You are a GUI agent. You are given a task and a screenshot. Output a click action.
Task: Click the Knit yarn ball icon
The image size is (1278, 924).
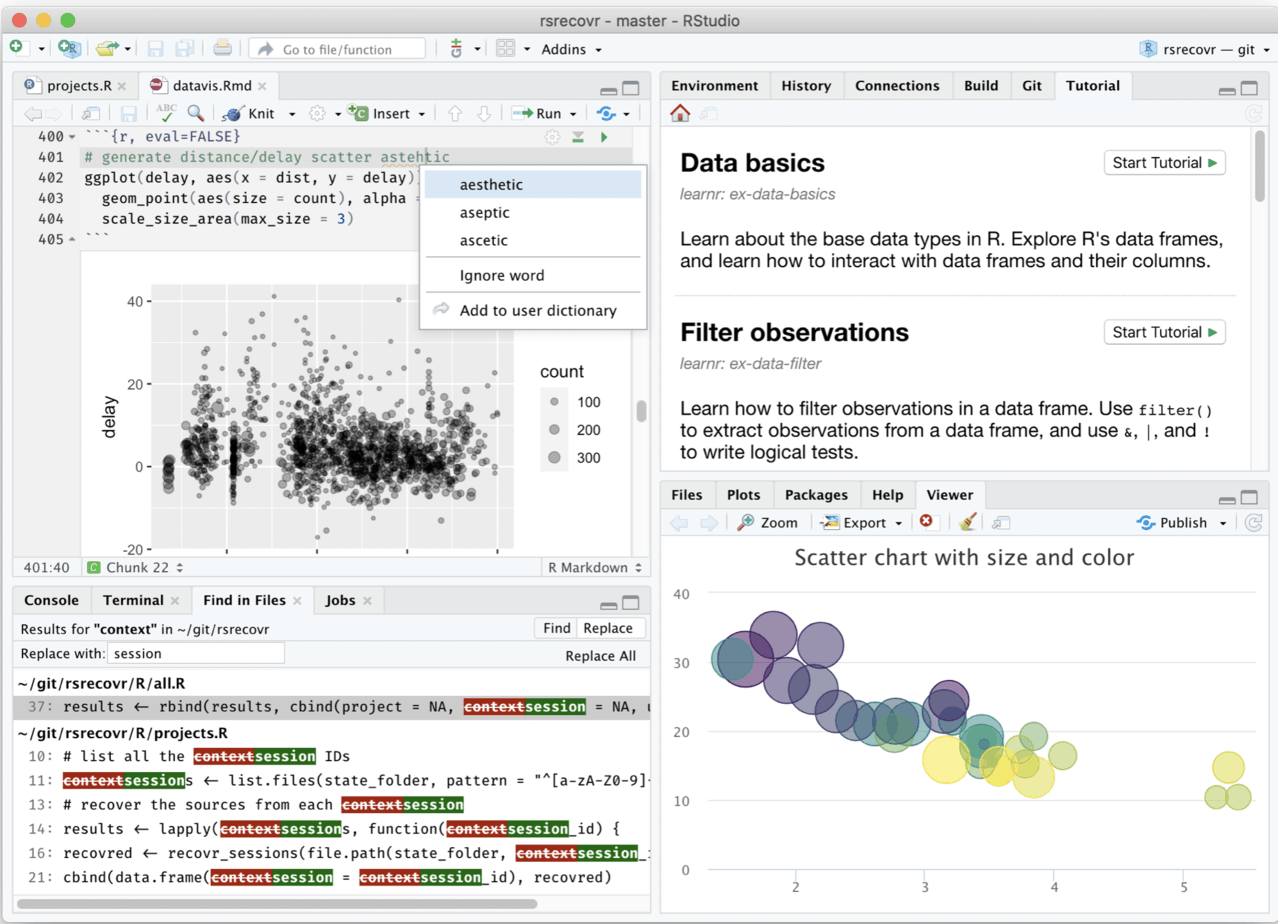click(232, 114)
